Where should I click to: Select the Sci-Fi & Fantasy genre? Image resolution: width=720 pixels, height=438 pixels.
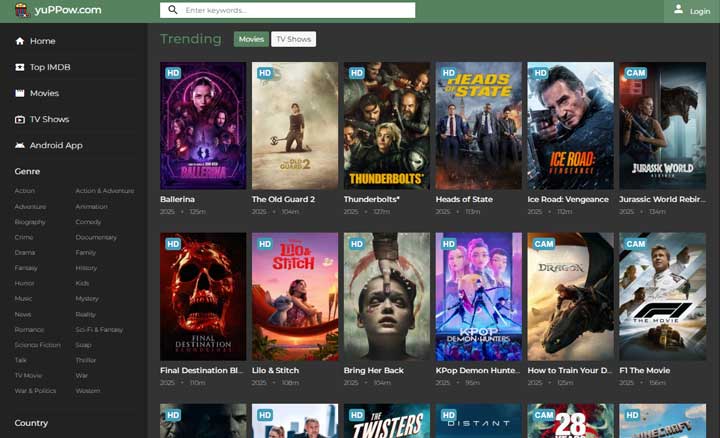point(99,330)
